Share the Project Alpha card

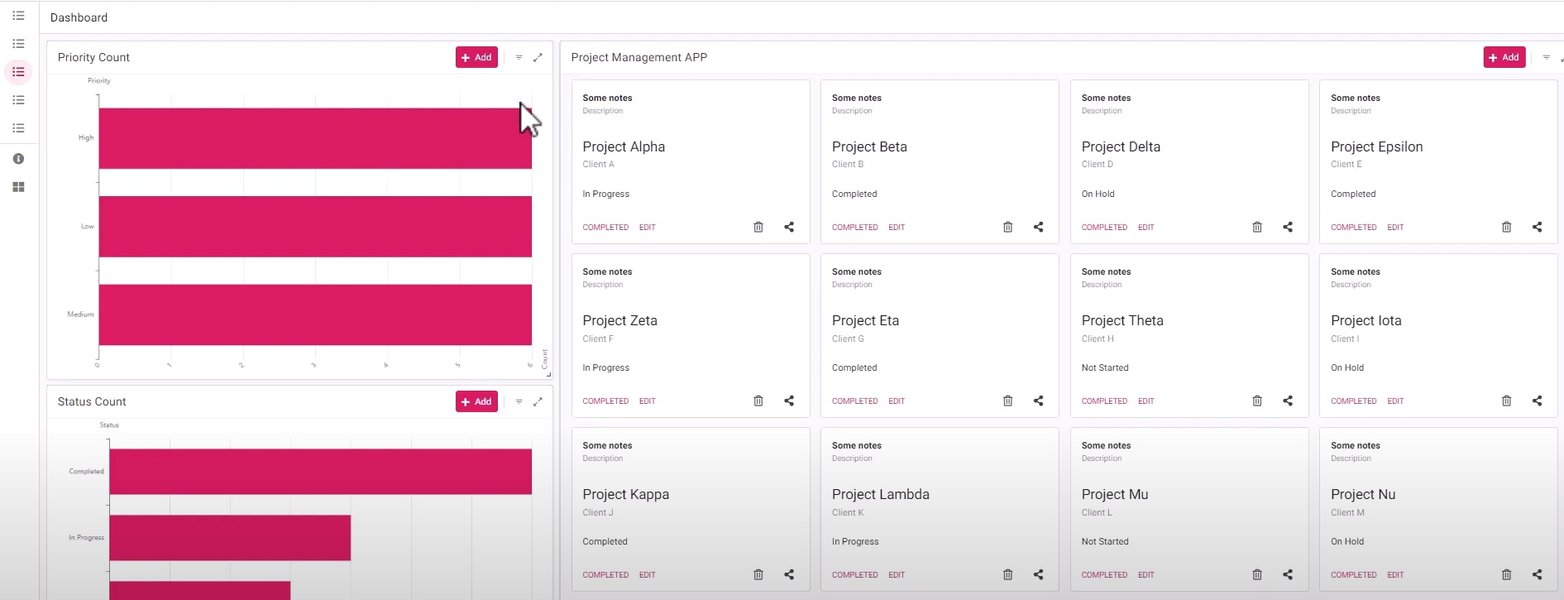789,227
